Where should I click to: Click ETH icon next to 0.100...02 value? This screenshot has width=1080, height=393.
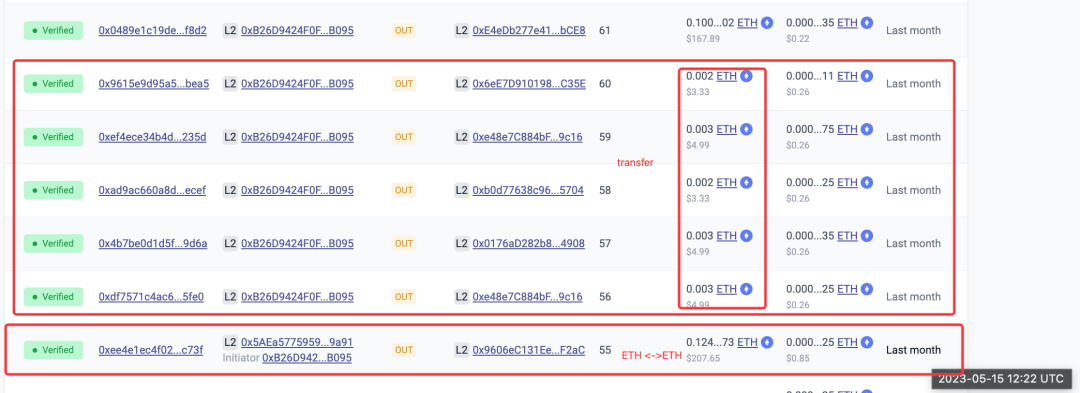[767, 23]
